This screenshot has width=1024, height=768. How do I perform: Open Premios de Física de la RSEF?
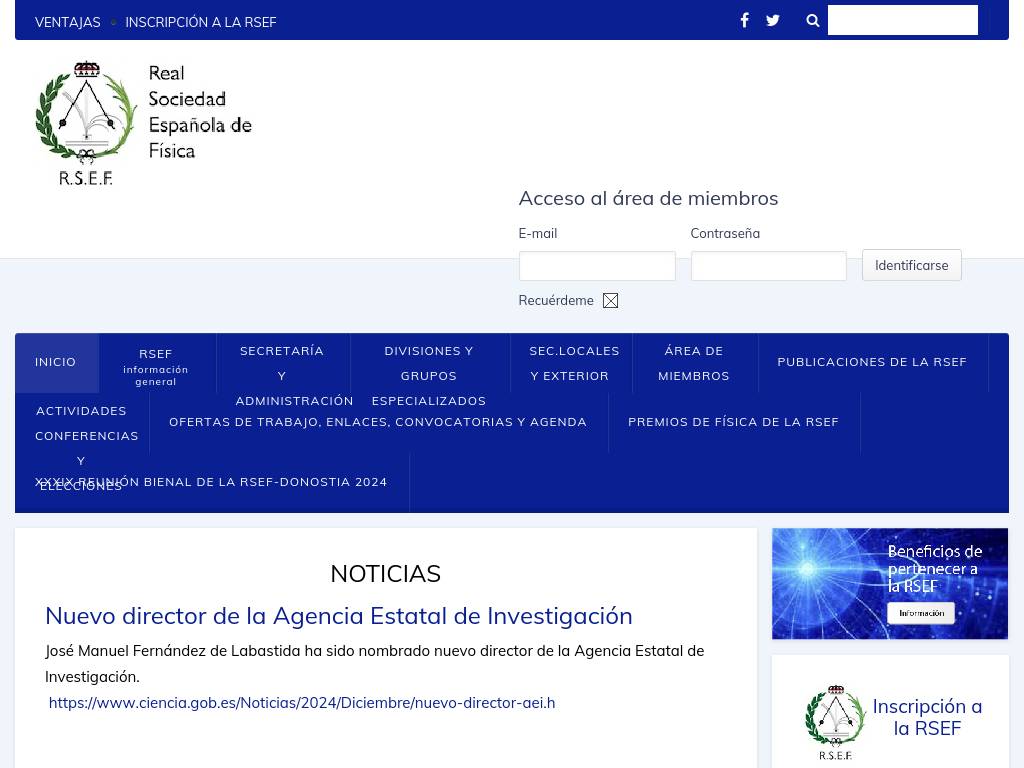pos(733,422)
